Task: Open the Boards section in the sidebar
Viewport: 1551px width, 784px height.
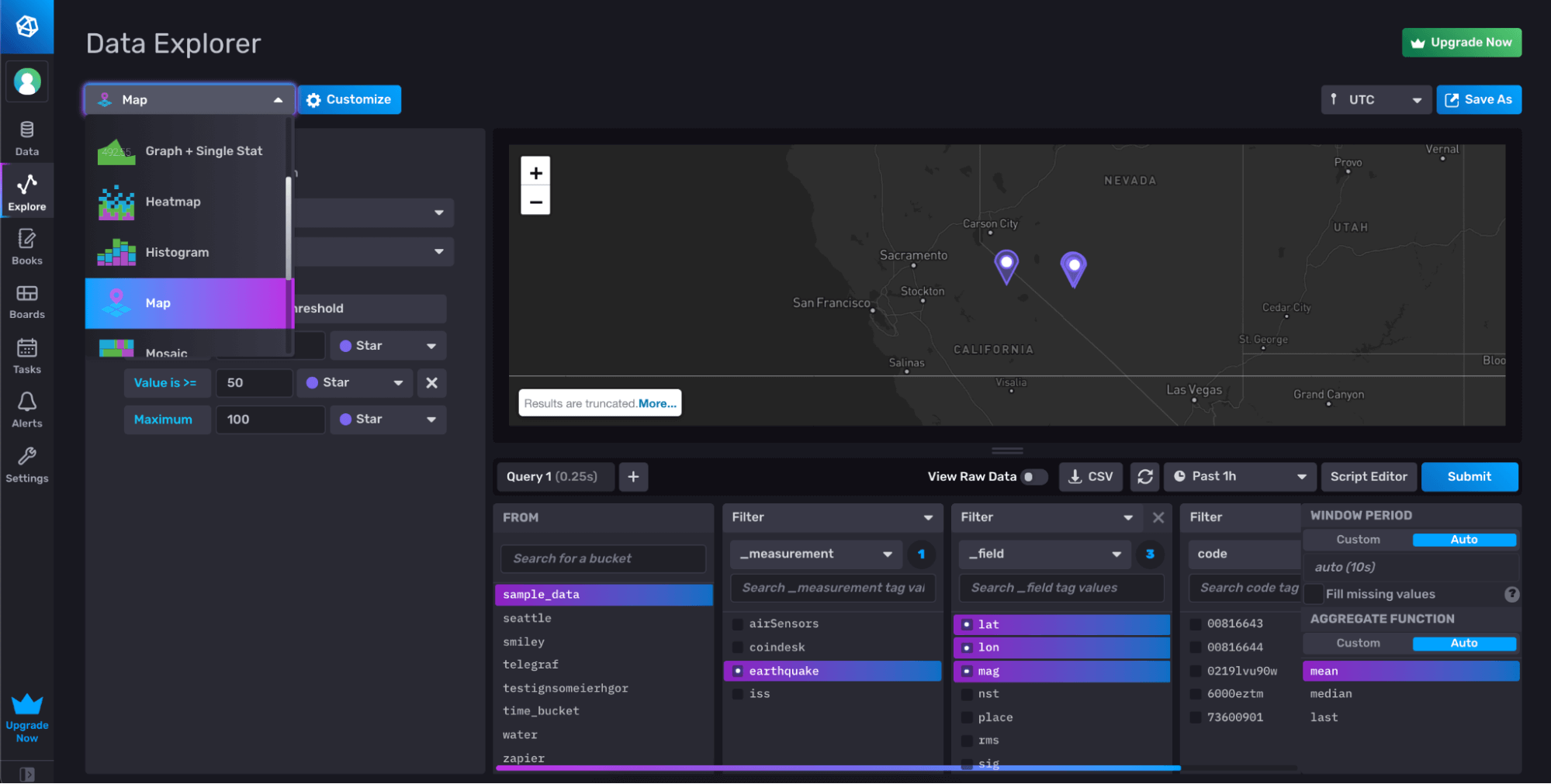Action: [27, 301]
